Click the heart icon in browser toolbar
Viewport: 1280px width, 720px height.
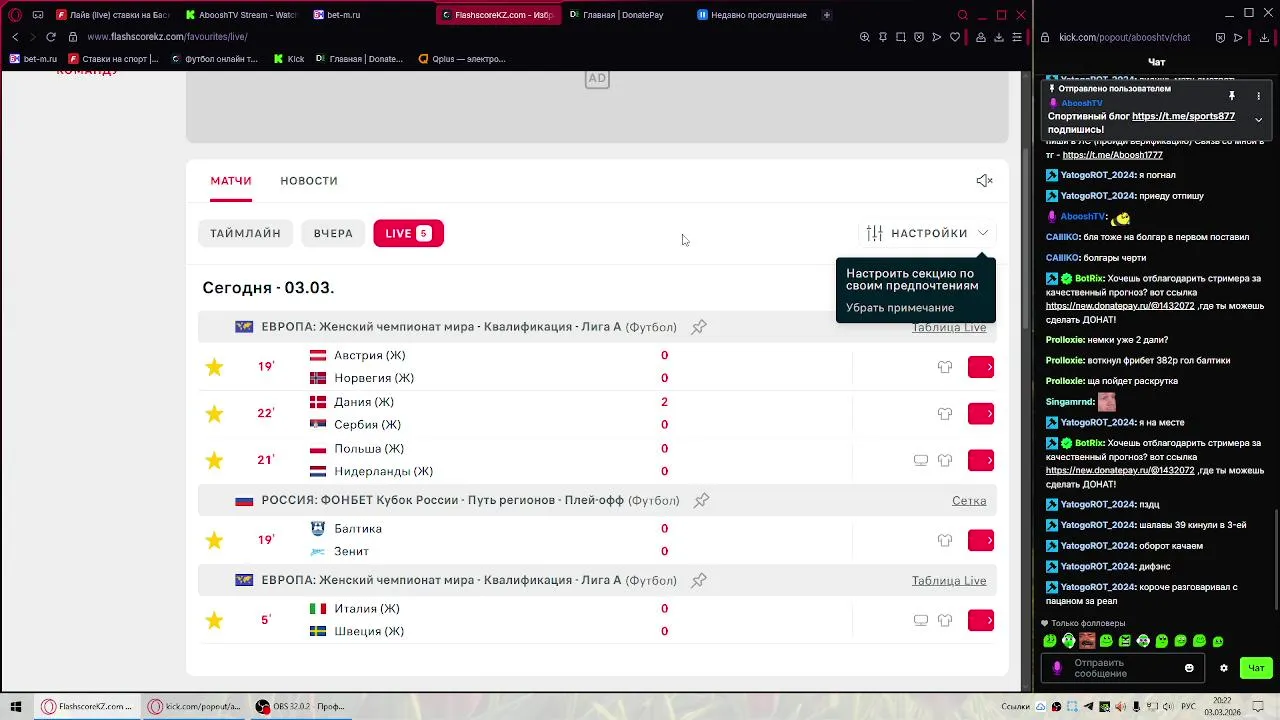tap(955, 37)
